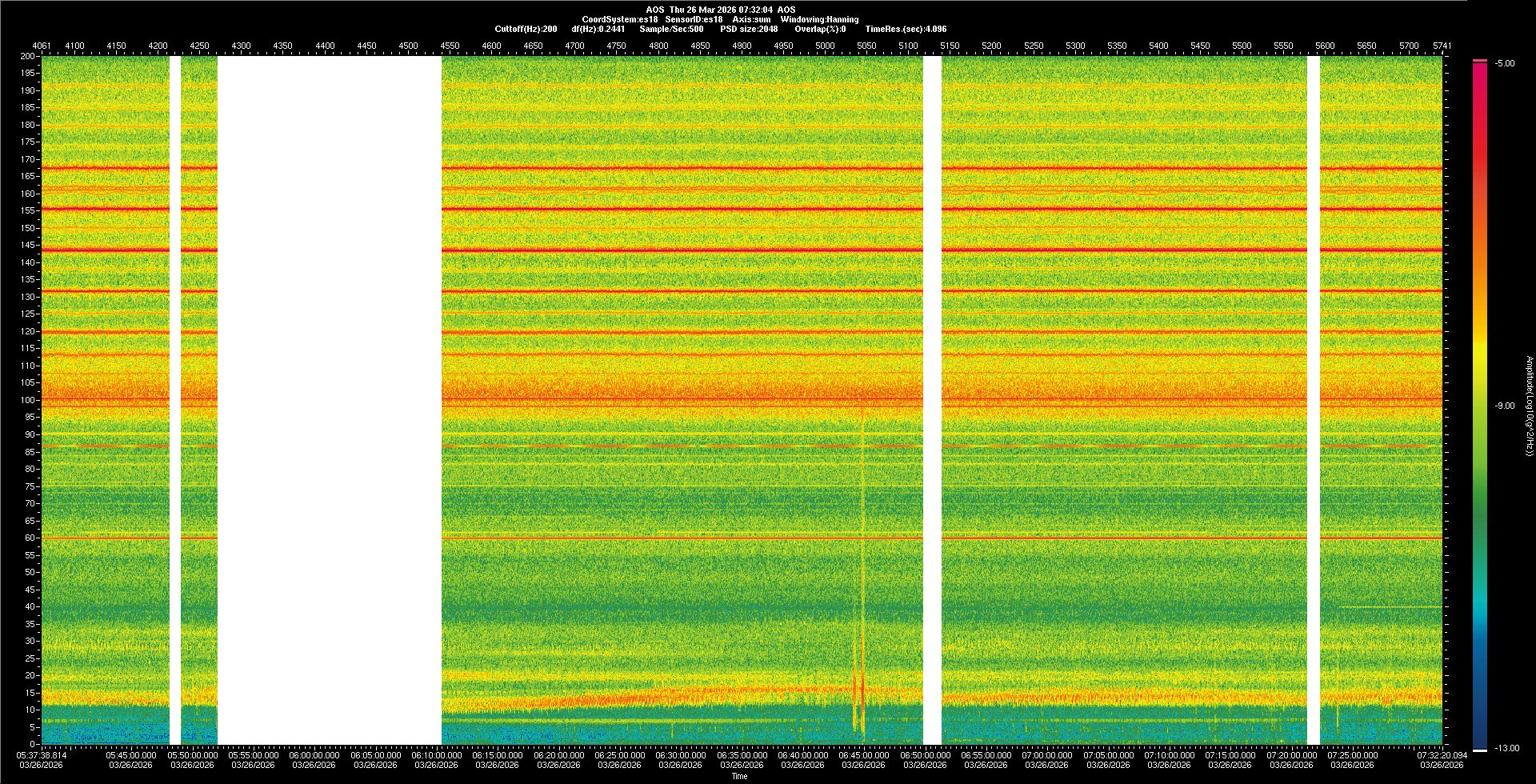Viewport: 1536px width, 784px height.
Task: Click the thin red line at 60 Hz
Action: tap(680, 538)
